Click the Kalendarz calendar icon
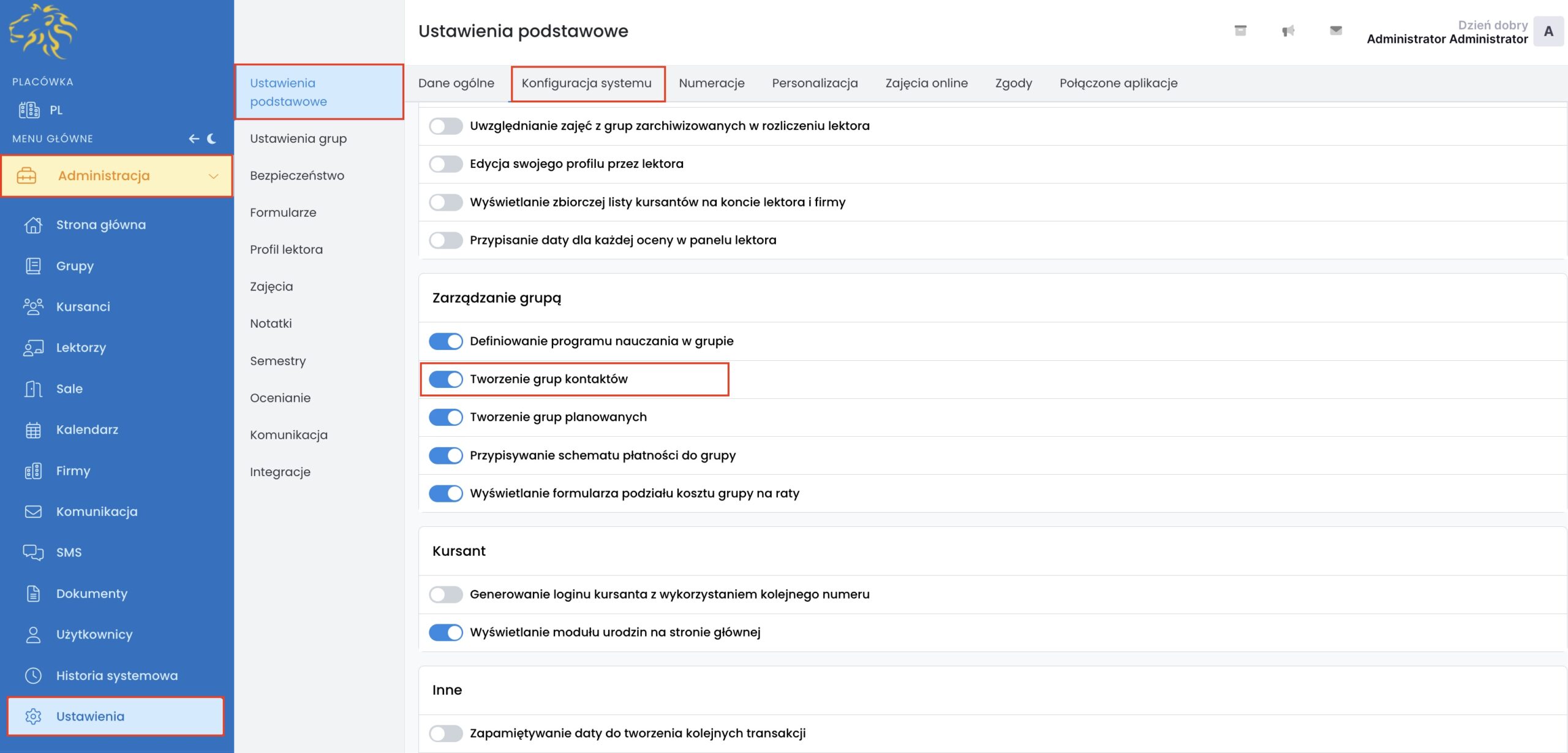The height and width of the screenshot is (753, 1568). tap(33, 430)
